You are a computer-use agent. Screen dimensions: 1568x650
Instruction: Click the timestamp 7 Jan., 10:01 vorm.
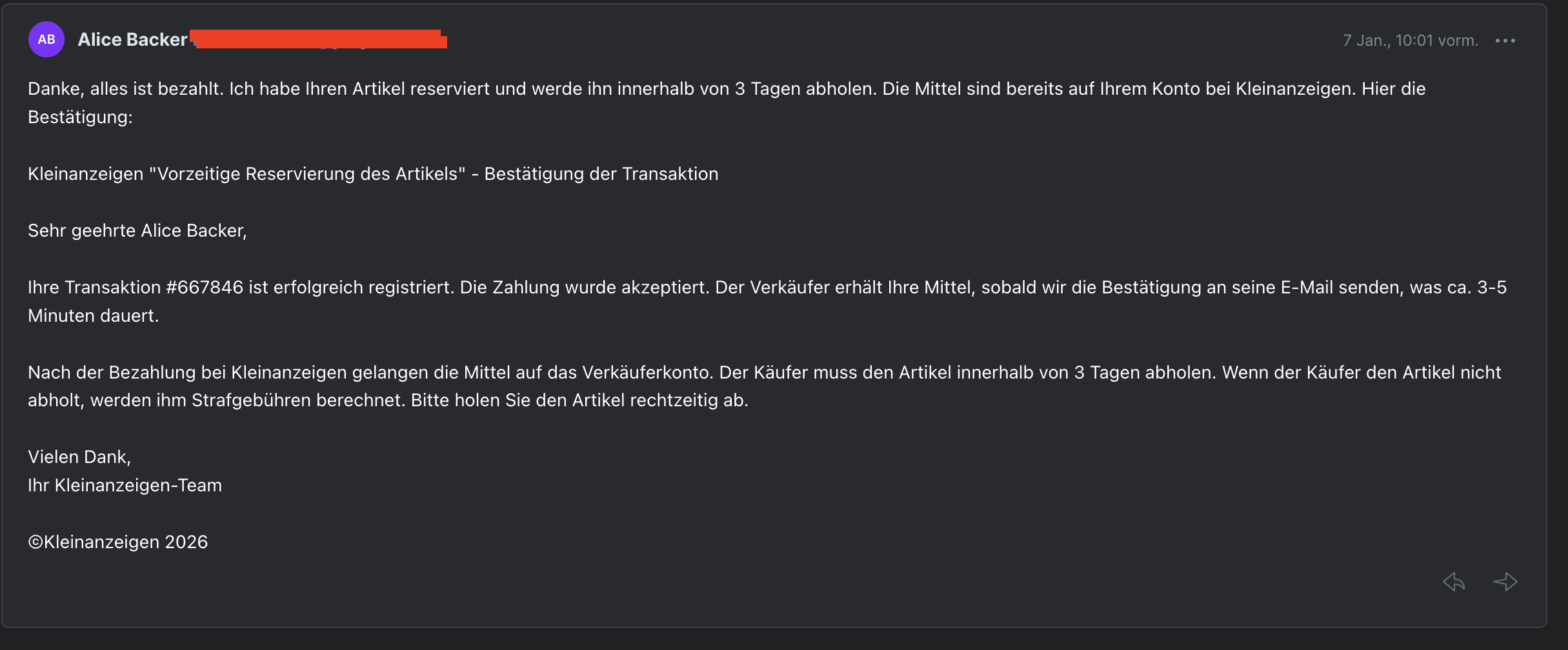click(1410, 41)
